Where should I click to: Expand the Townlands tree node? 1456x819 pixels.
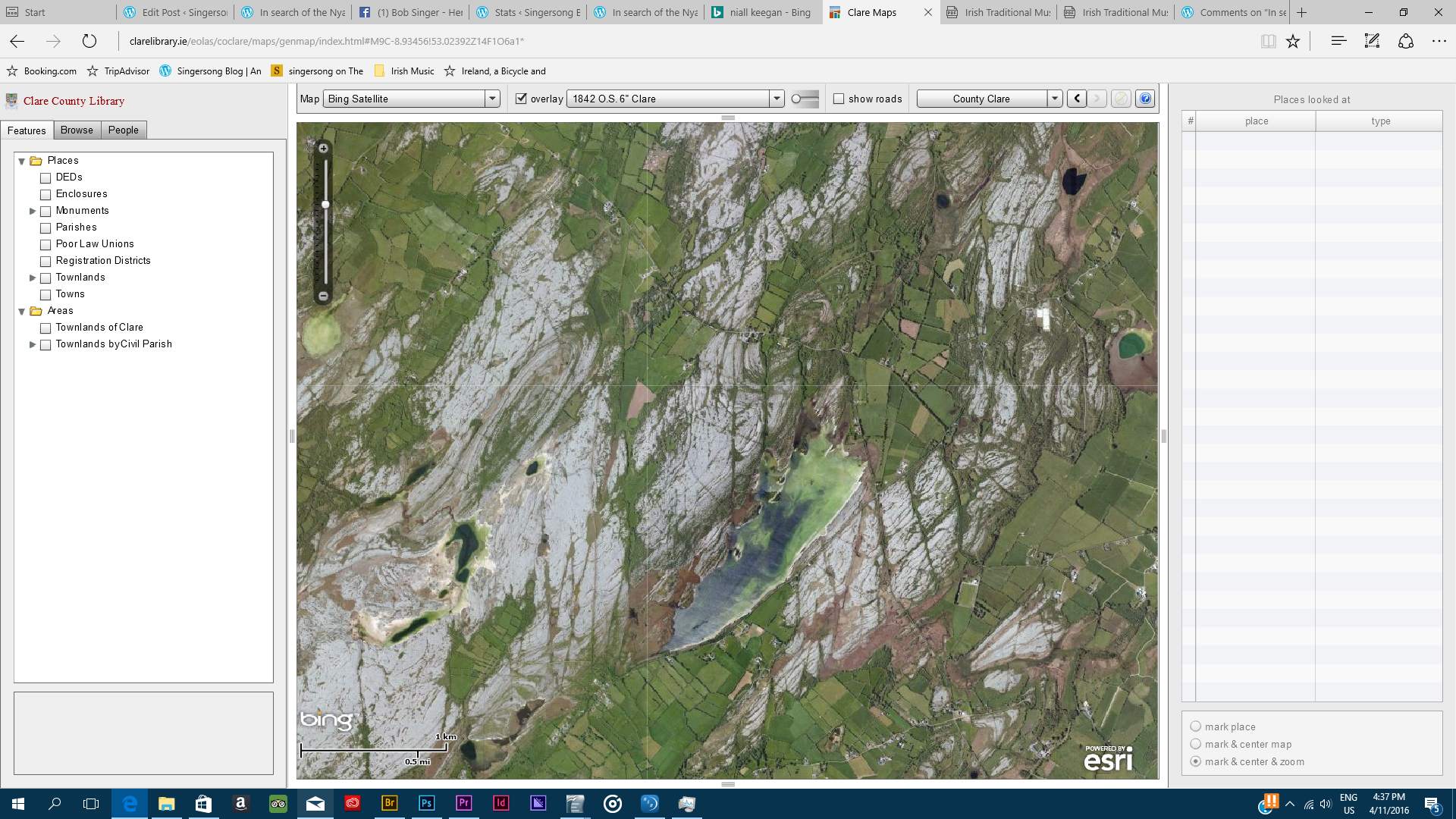33,278
